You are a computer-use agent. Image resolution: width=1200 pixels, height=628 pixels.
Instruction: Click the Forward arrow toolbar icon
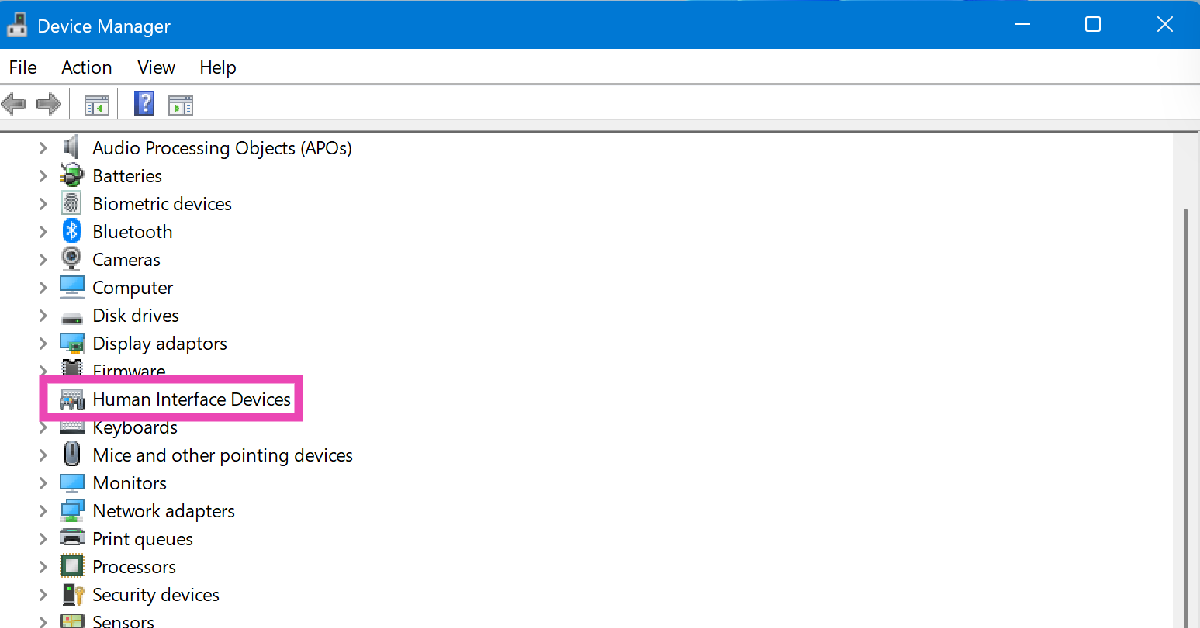[48, 103]
